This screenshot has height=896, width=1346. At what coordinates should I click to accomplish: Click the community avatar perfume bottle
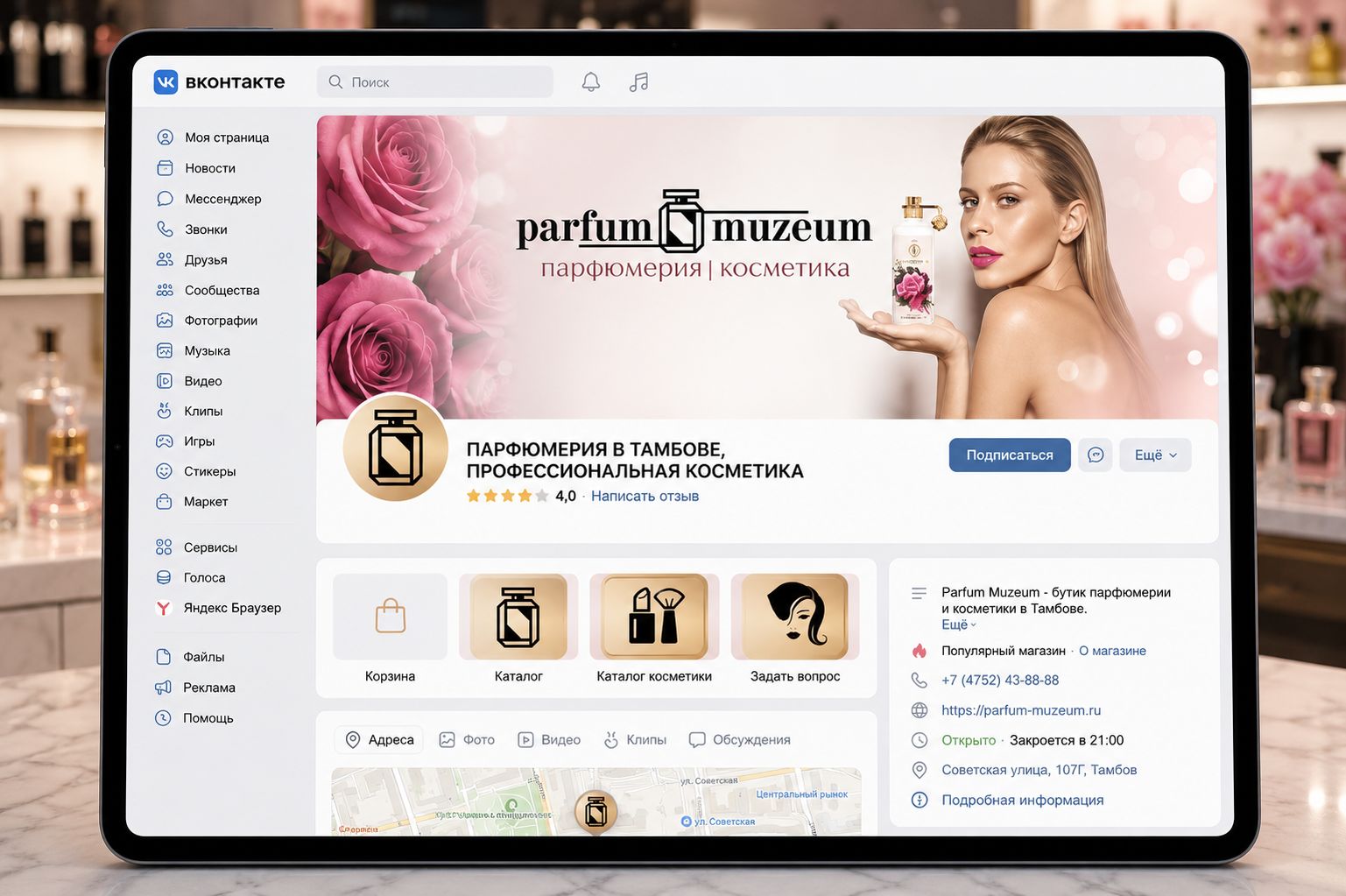pyautogui.click(x=396, y=448)
